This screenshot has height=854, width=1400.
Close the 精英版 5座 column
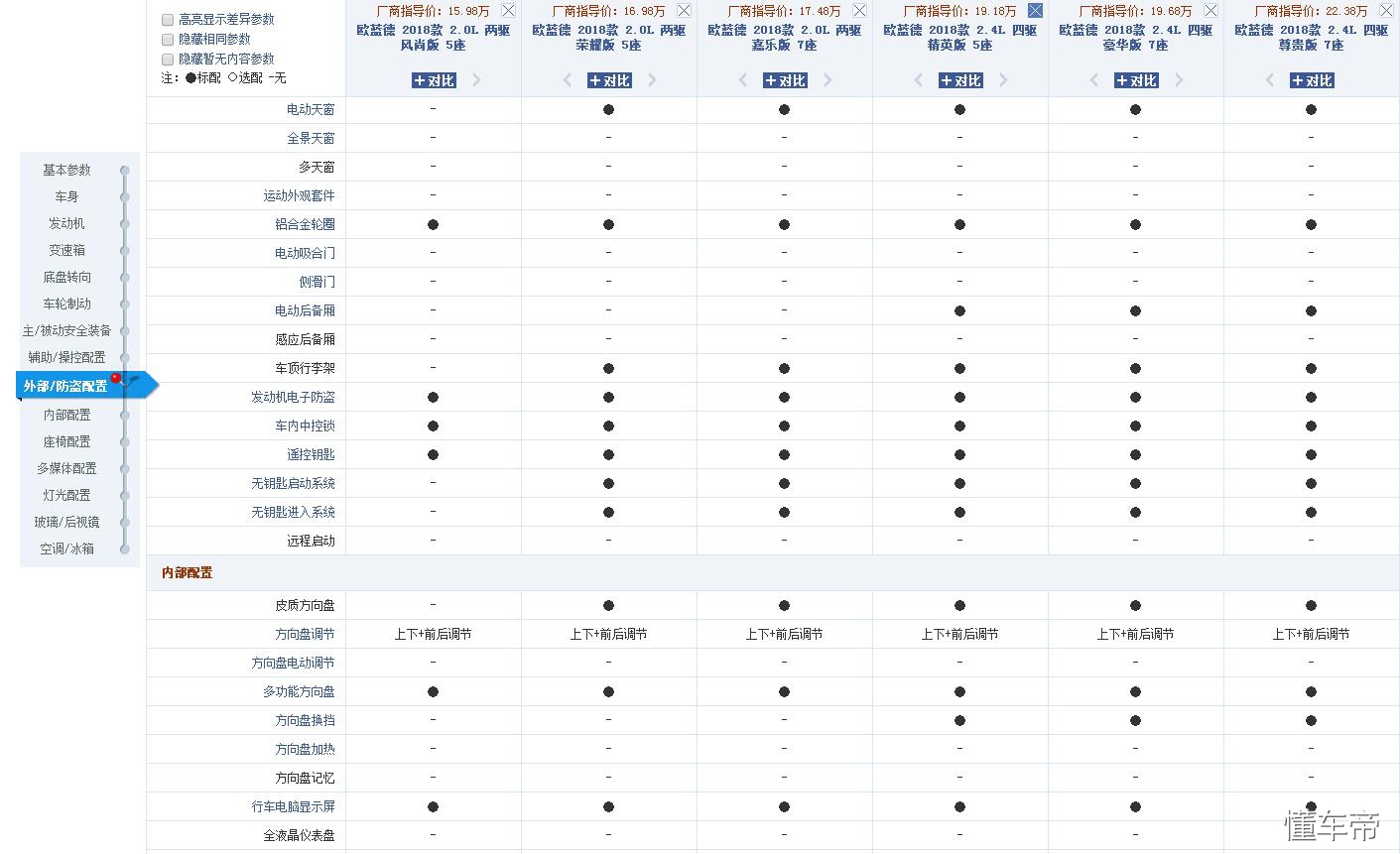(x=1035, y=10)
